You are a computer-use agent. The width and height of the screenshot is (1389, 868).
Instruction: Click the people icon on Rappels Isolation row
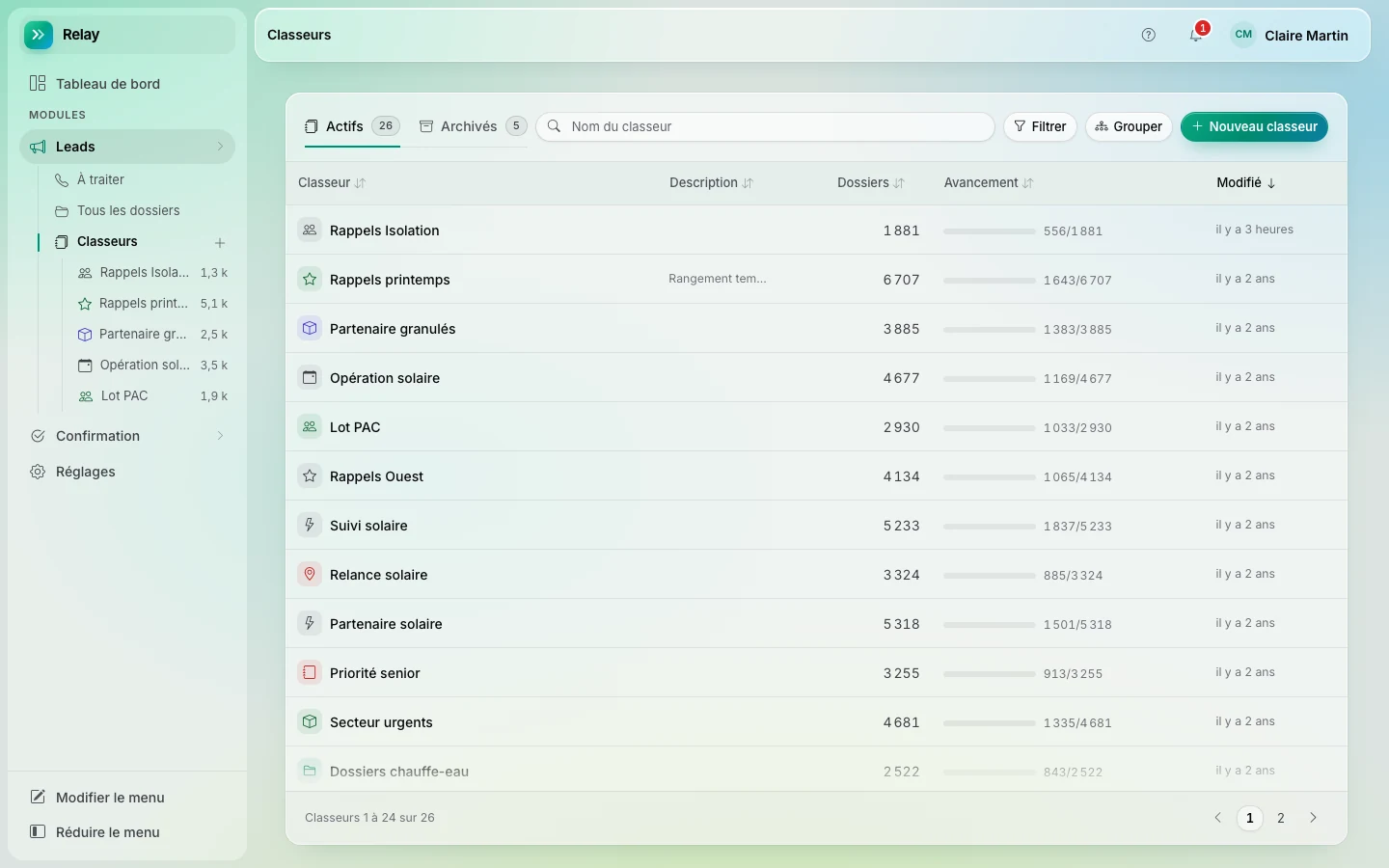coord(310,230)
